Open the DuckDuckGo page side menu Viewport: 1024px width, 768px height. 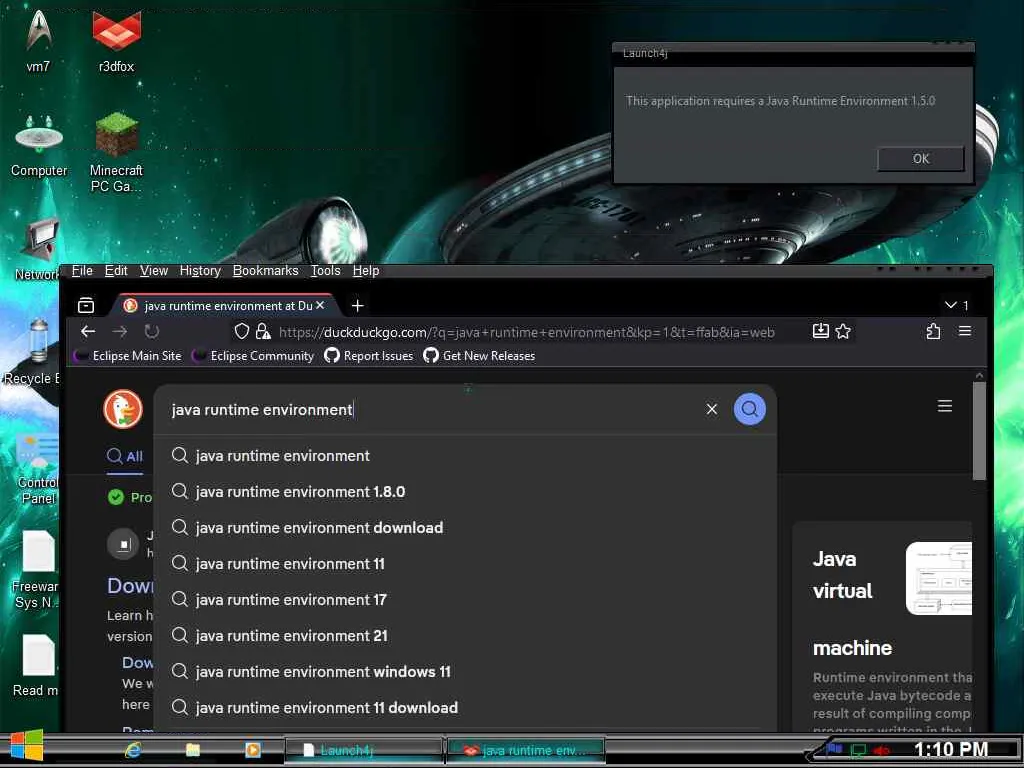(944, 406)
